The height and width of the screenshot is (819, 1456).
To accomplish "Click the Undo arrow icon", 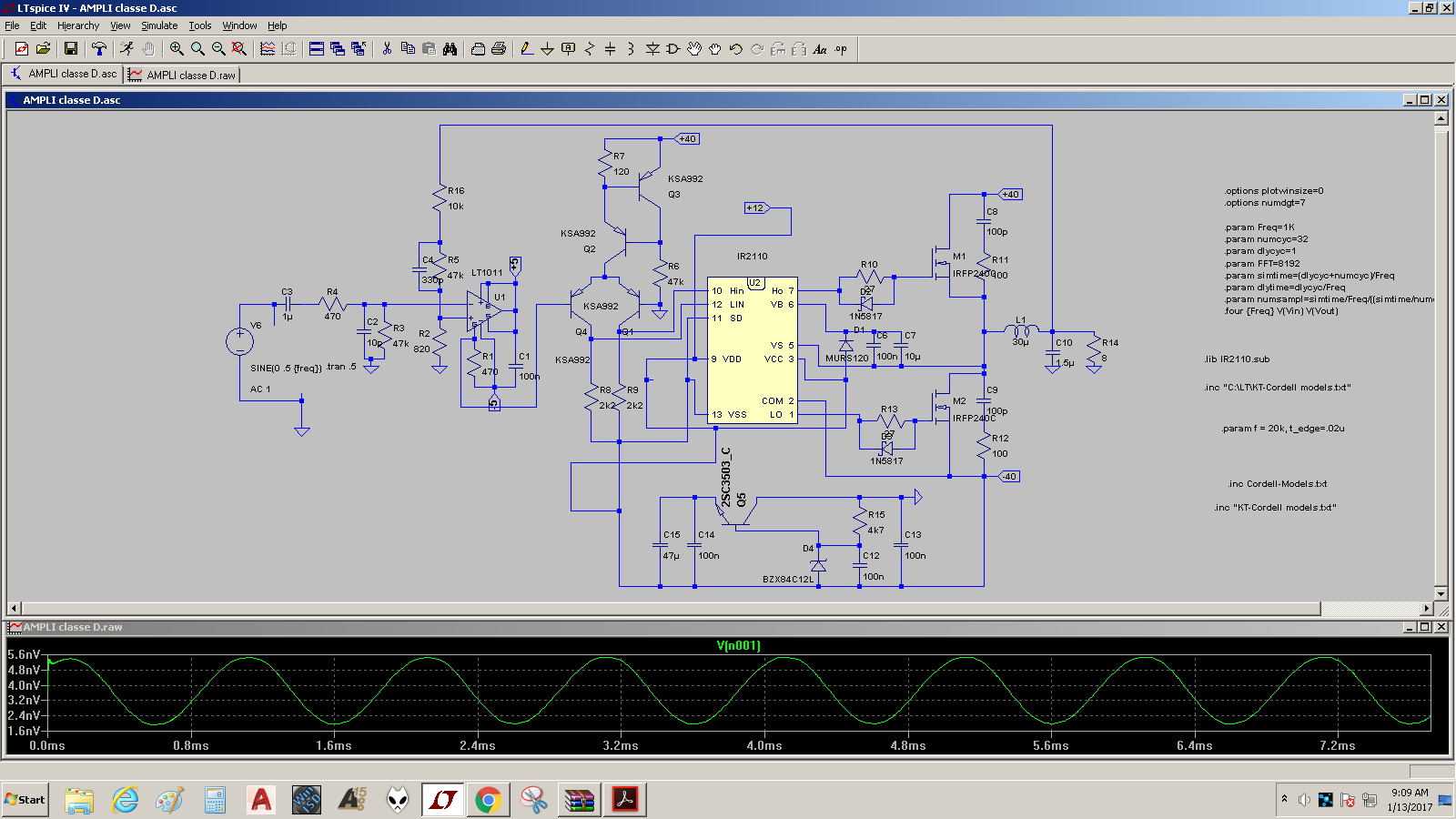I will (736, 49).
